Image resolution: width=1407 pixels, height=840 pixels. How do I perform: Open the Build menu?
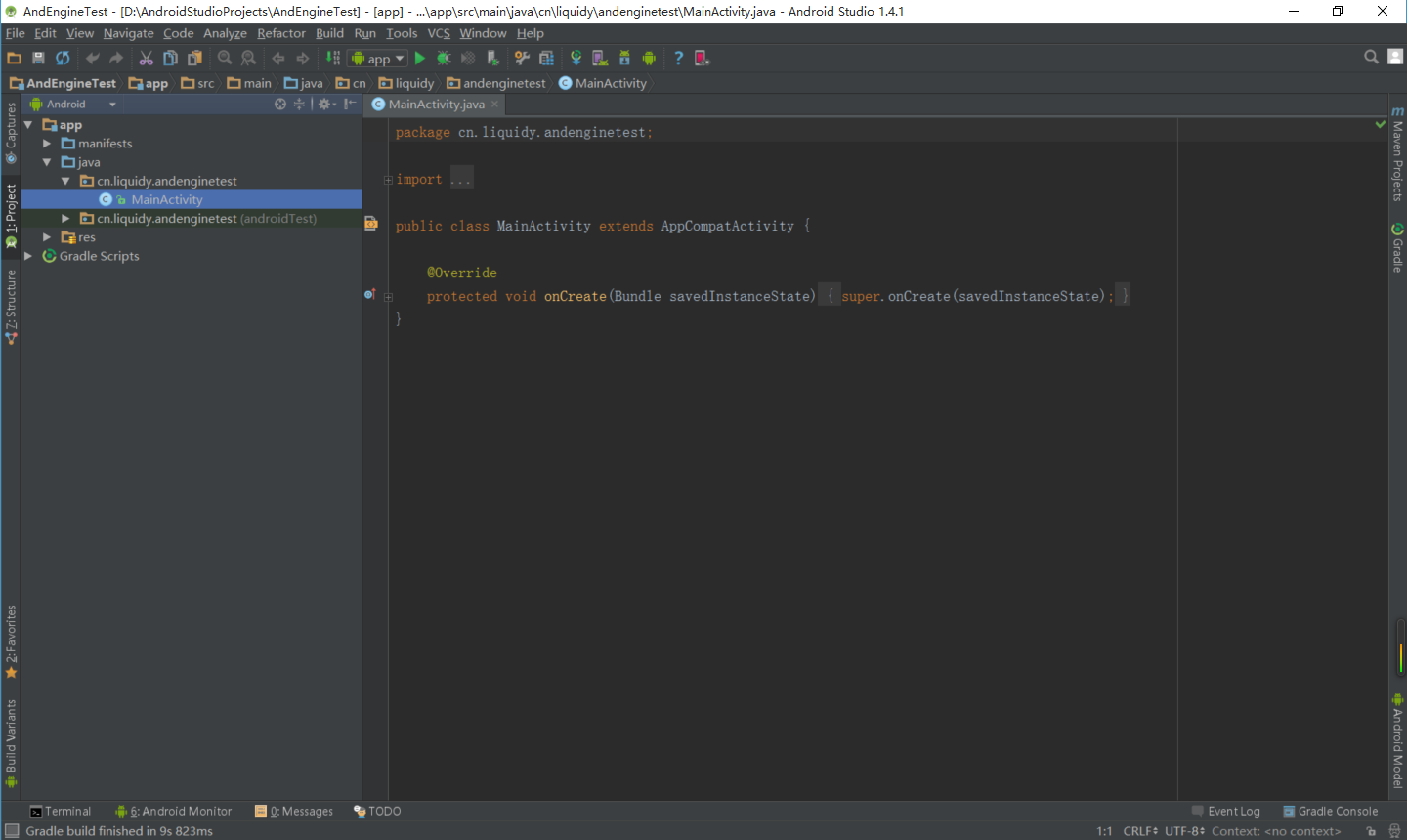click(x=329, y=33)
